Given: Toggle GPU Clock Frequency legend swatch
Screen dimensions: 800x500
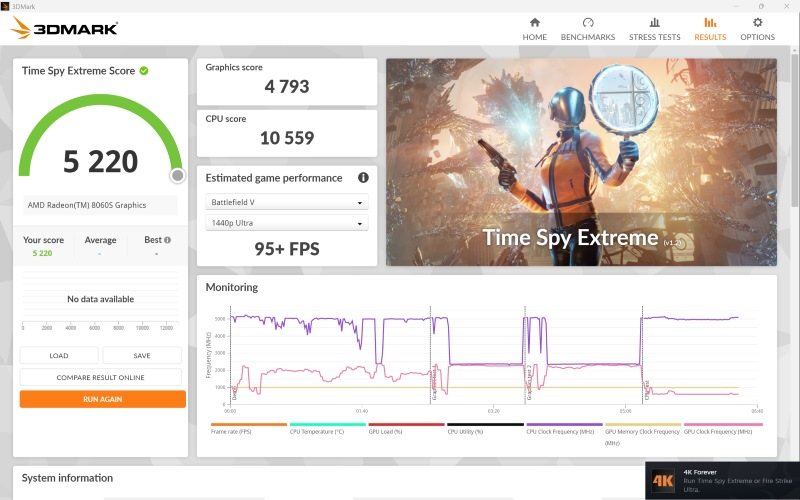Looking at the screenshot, I should (x=723, y=424).
